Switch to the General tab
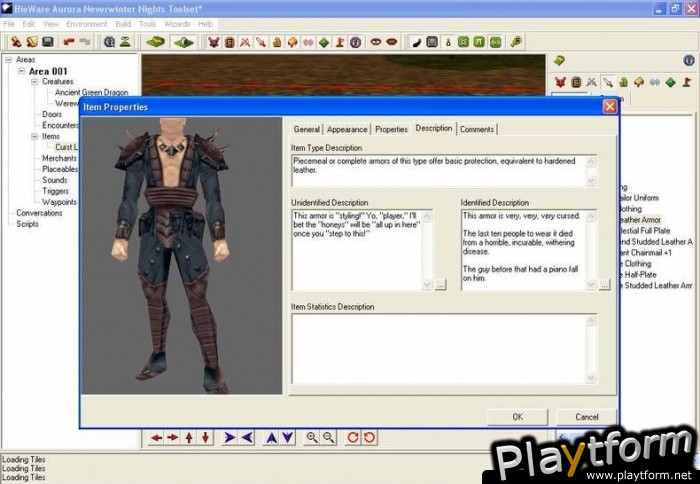The width and height of the screenshot is (700, 484). pos(307,129)
